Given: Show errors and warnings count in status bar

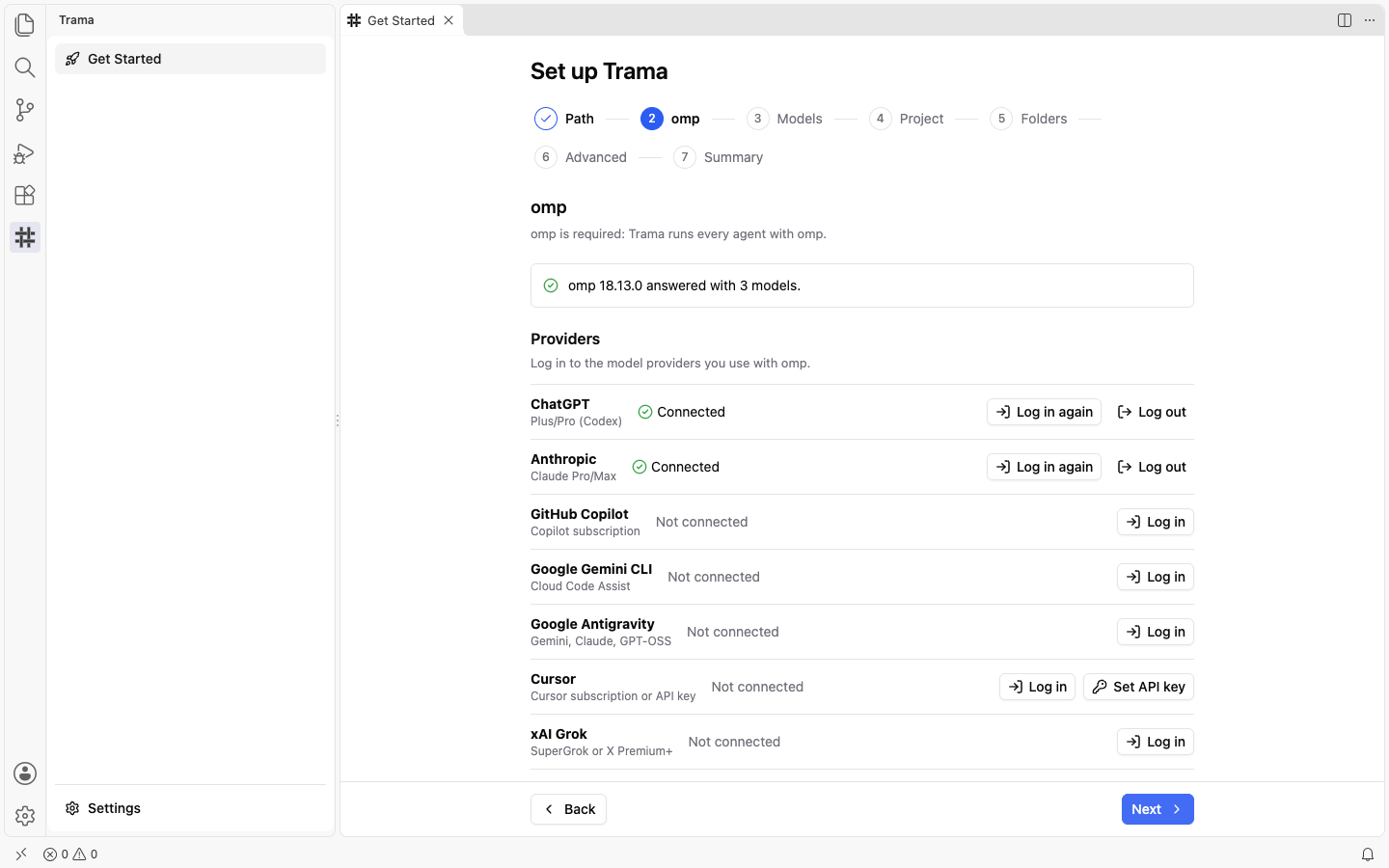Looking at the screenshot, I should tap(70, 854).
